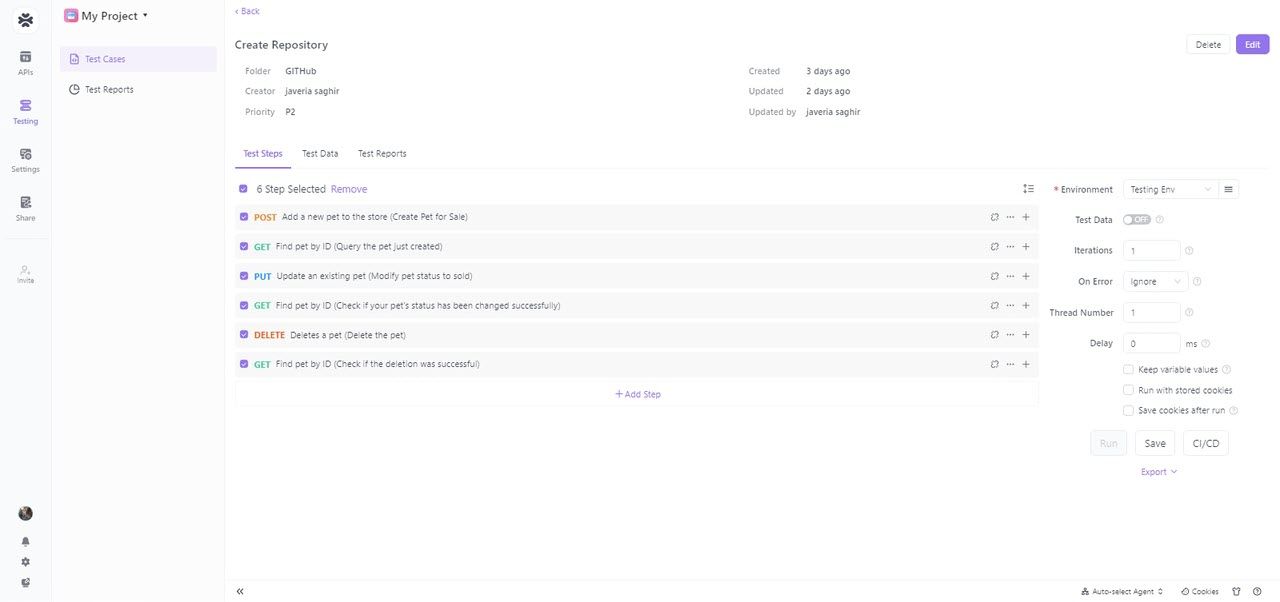Open the CI/CD button

tap(1206, 444)
